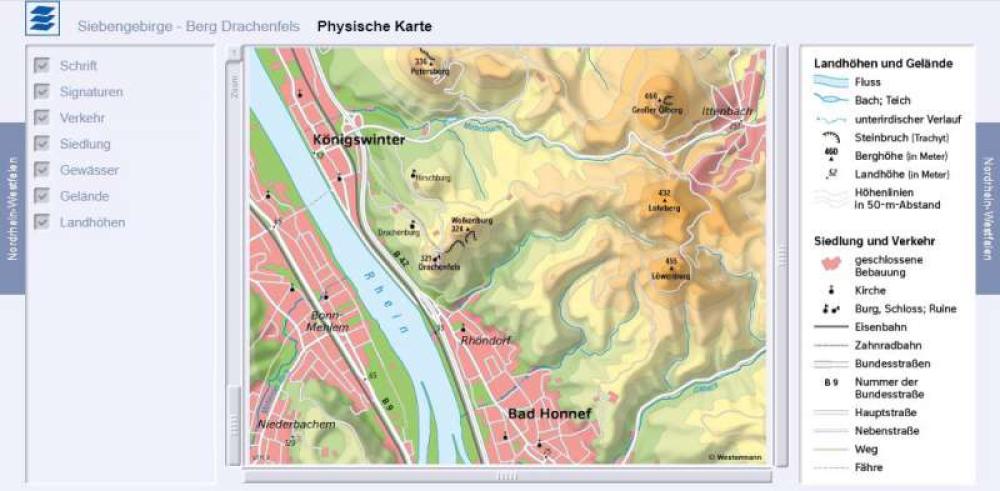Click the Landhöhen und Gelände legend heading
The height and width of the screenshot is (491, 1000).
point(883,63)
